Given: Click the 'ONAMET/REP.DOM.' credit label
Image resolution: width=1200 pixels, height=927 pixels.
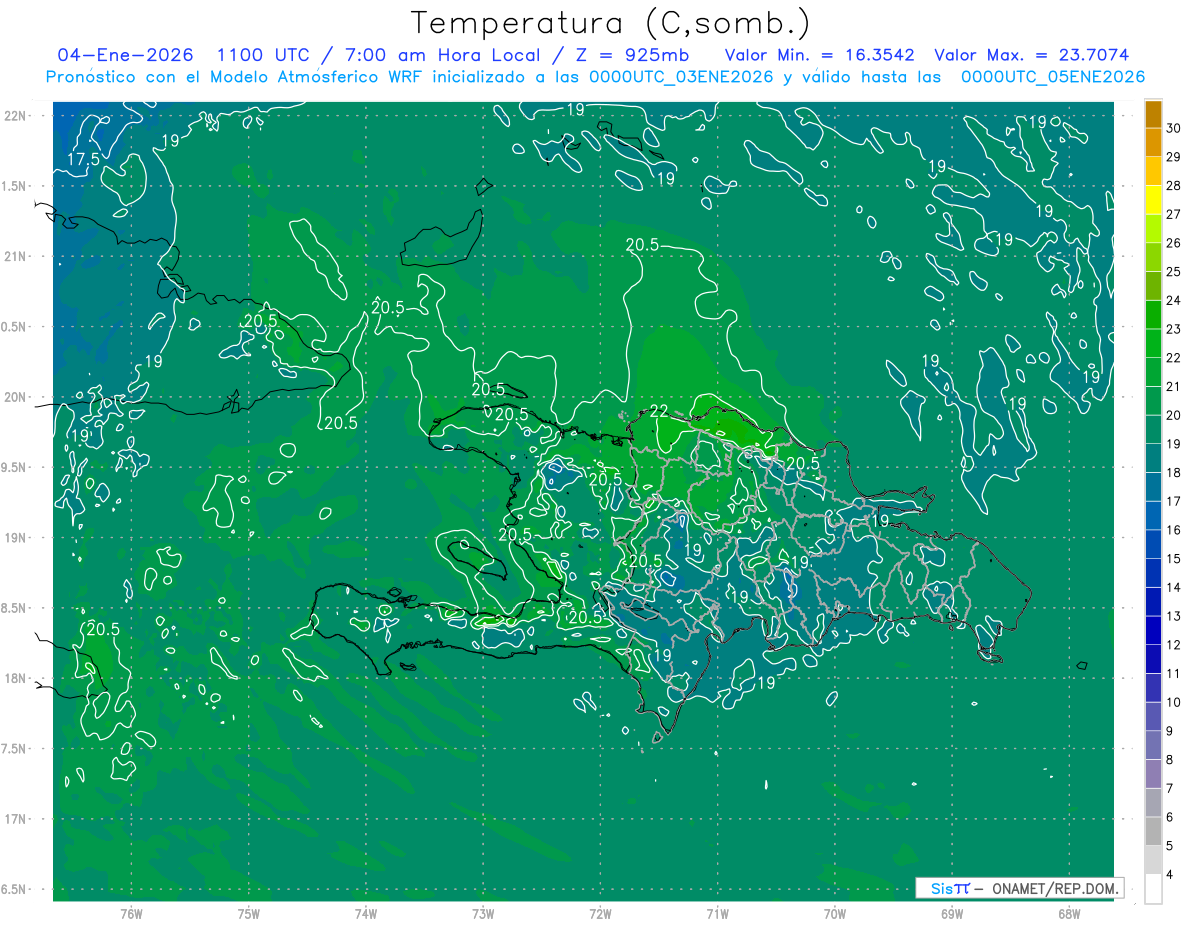Looking at the screenshot, I should 1056,888.
